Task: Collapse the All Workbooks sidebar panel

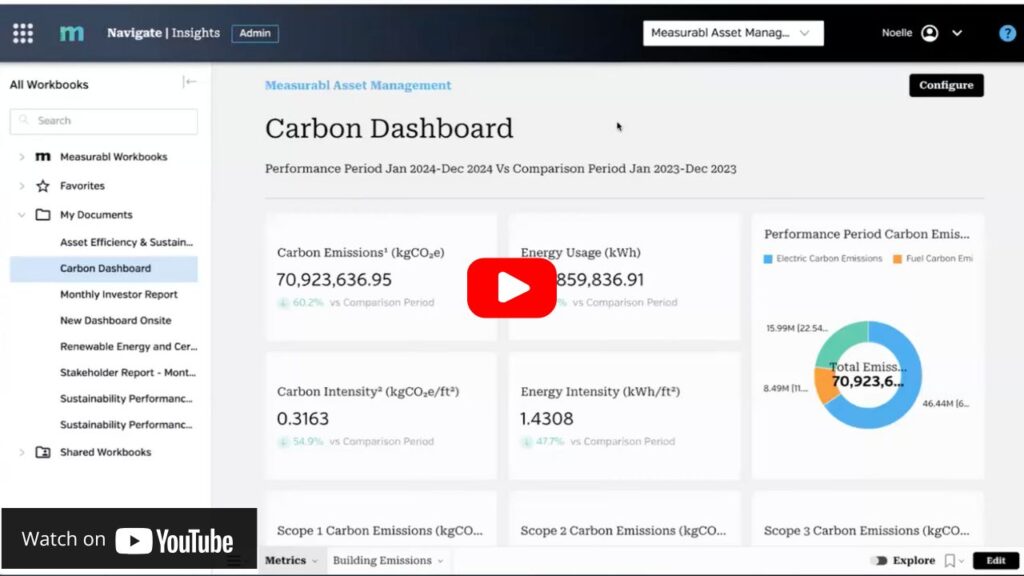Action: pyautogui.click(x=190, y=83)
